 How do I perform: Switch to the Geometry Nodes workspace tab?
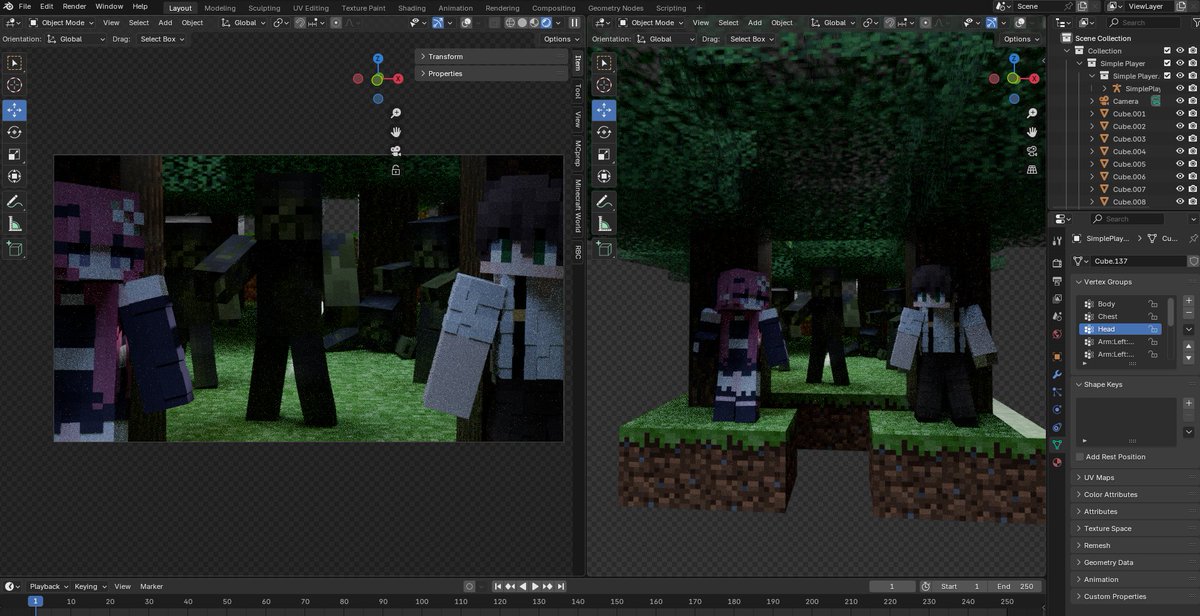615,7
